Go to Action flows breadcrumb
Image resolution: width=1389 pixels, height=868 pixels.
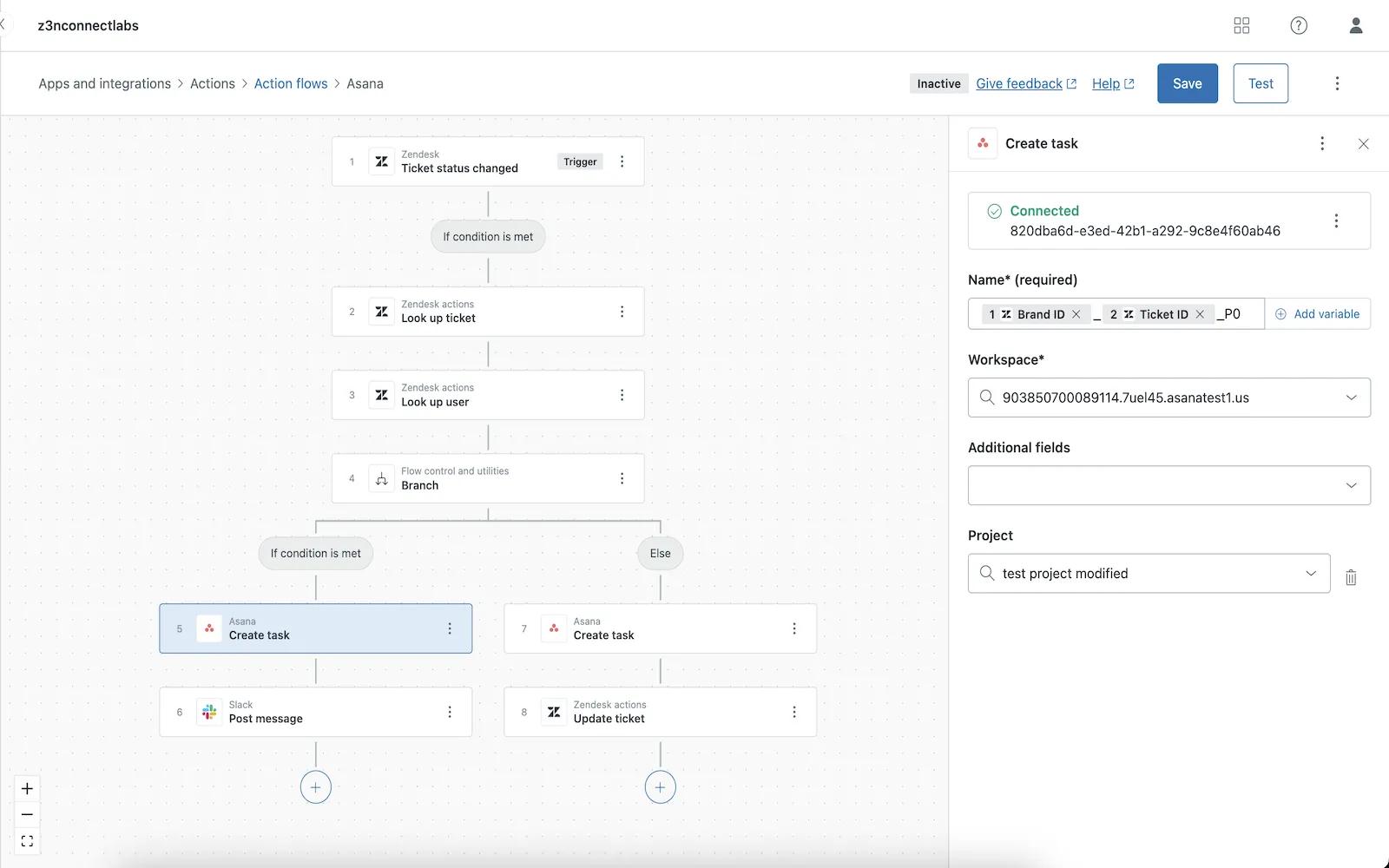291,83
